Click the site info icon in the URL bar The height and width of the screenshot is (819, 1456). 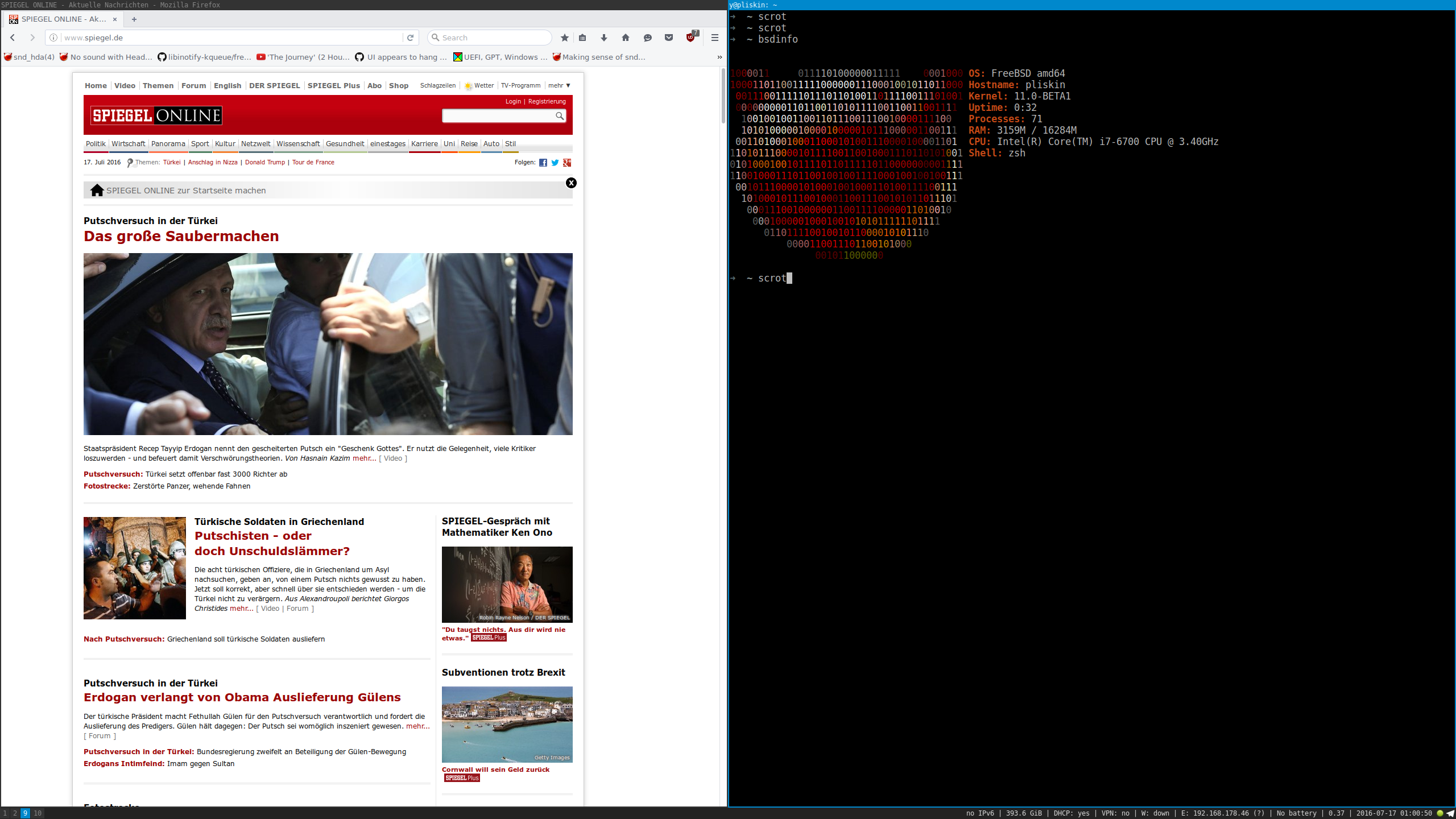coord(53,38)
